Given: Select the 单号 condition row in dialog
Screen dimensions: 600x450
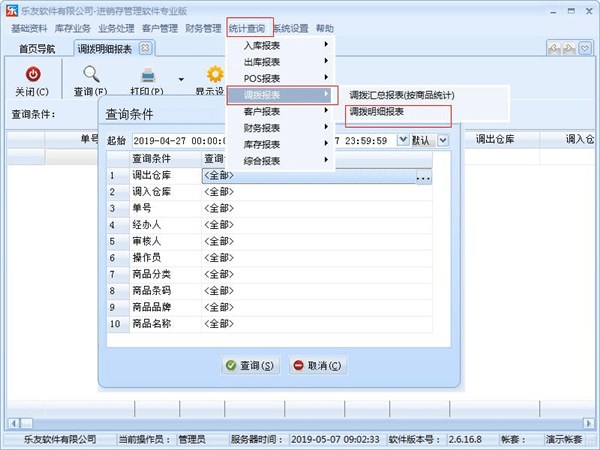Looking at the screenshot, I should [270, 209].
